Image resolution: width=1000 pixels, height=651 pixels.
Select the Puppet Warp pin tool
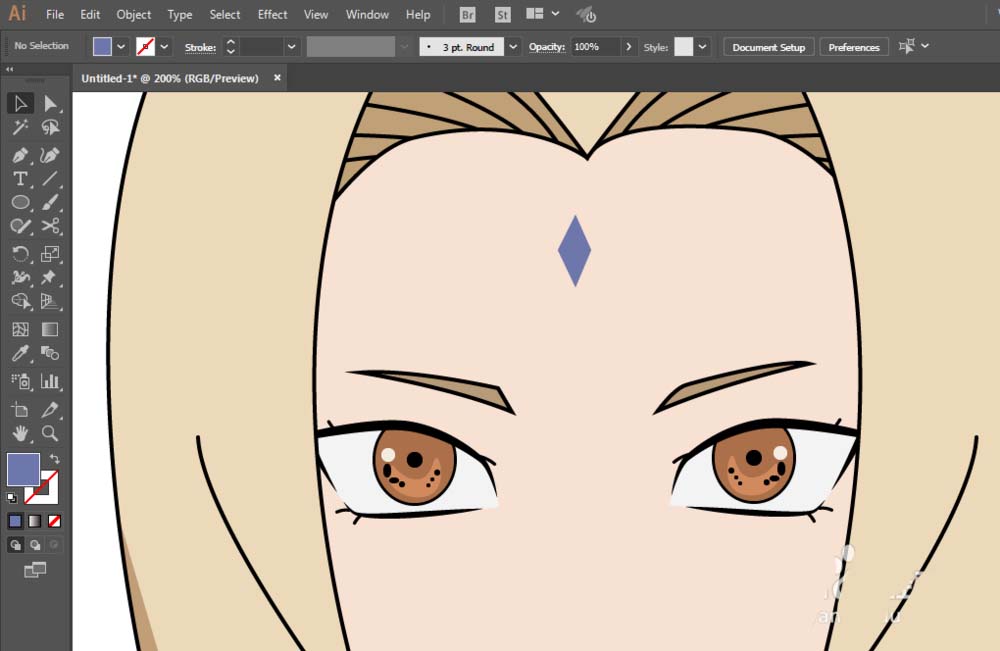click(x=50, y=277)
